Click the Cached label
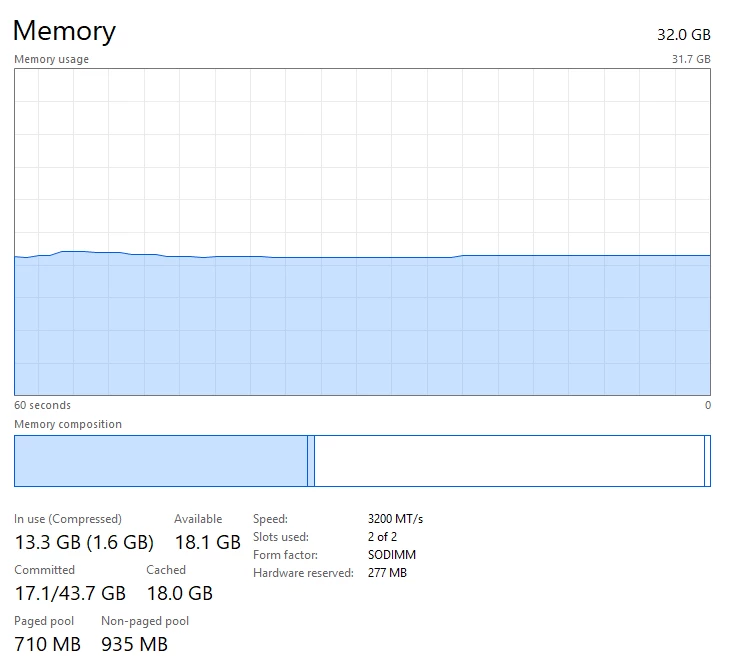731x666 pixels. point(166,570)
